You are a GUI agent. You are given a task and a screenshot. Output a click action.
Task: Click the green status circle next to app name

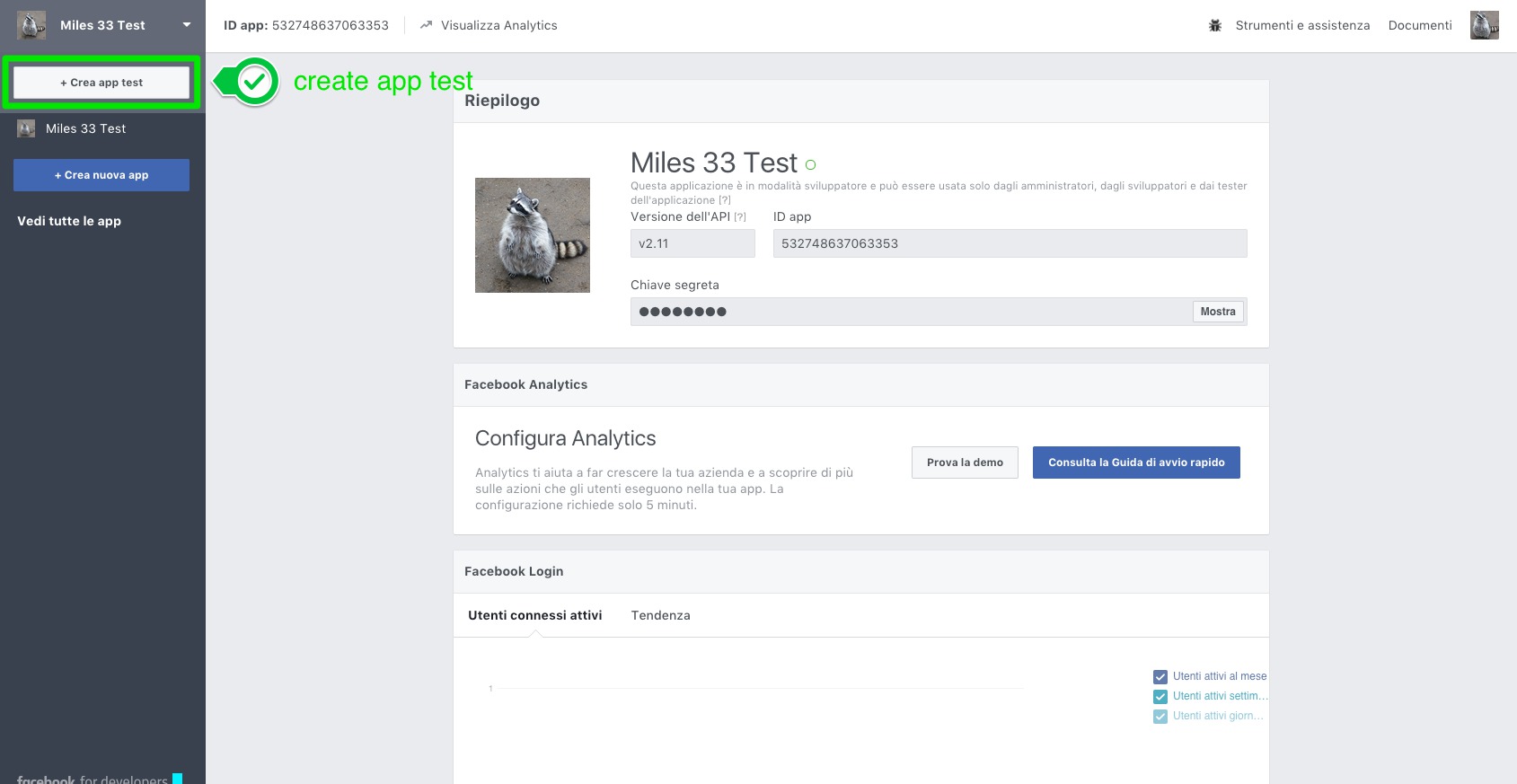click(810, 164)
